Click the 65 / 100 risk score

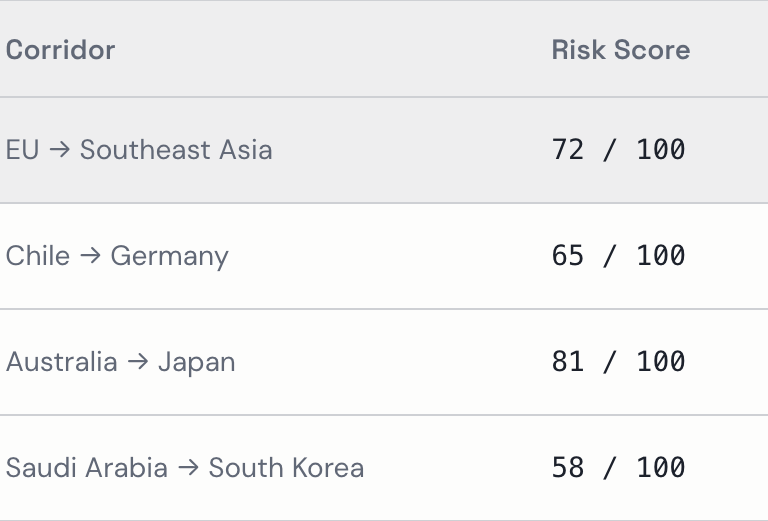(618, 256)
